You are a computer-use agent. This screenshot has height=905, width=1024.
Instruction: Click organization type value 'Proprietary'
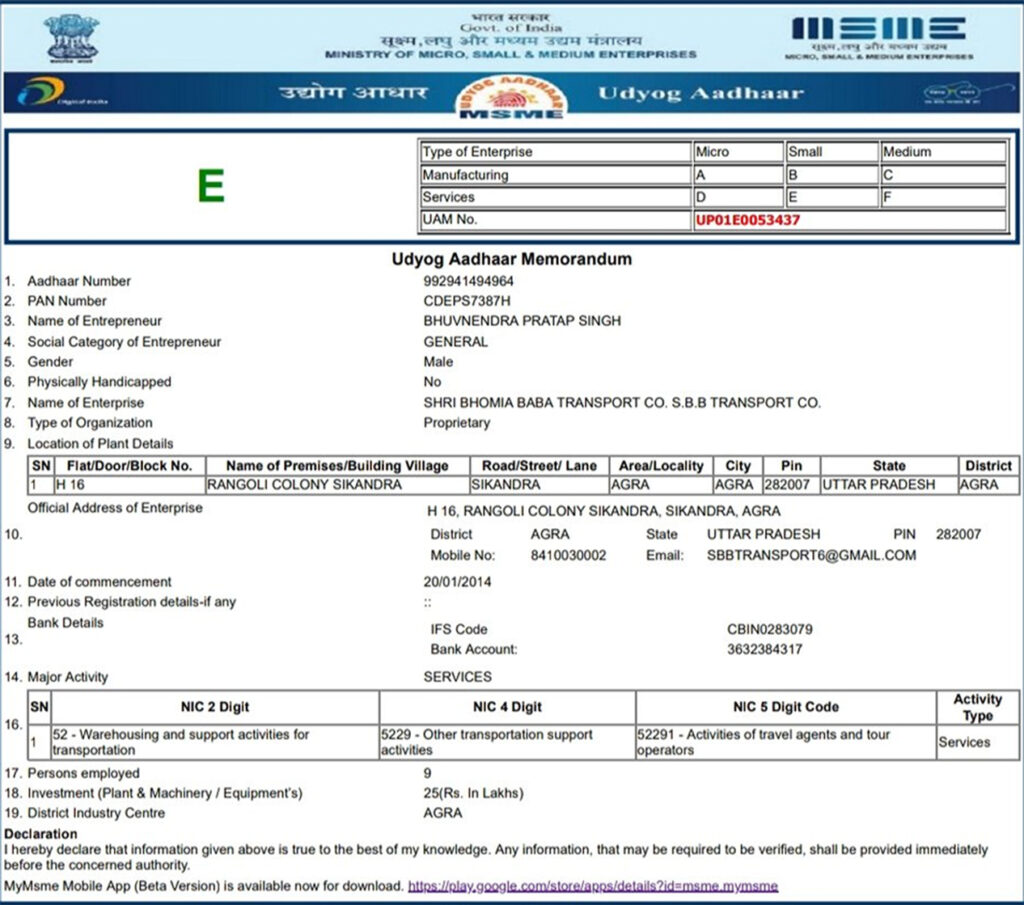click(456, 423)
